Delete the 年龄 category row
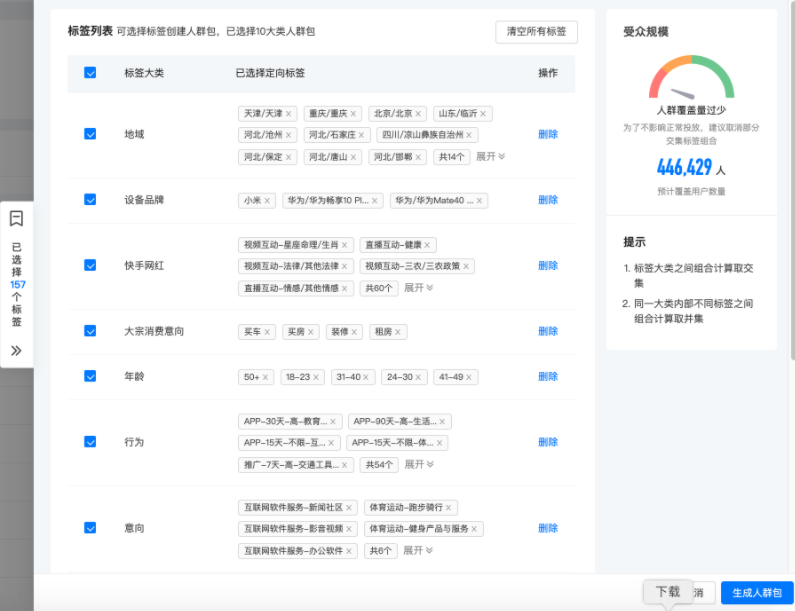795x611 pixels. 548,376
